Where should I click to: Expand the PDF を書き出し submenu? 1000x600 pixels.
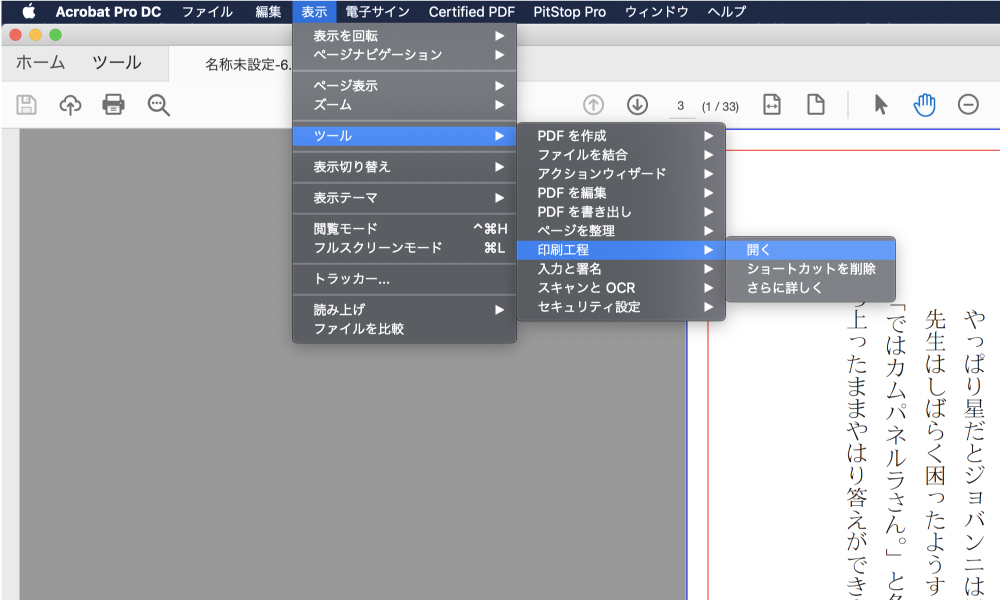click(621, 212)
